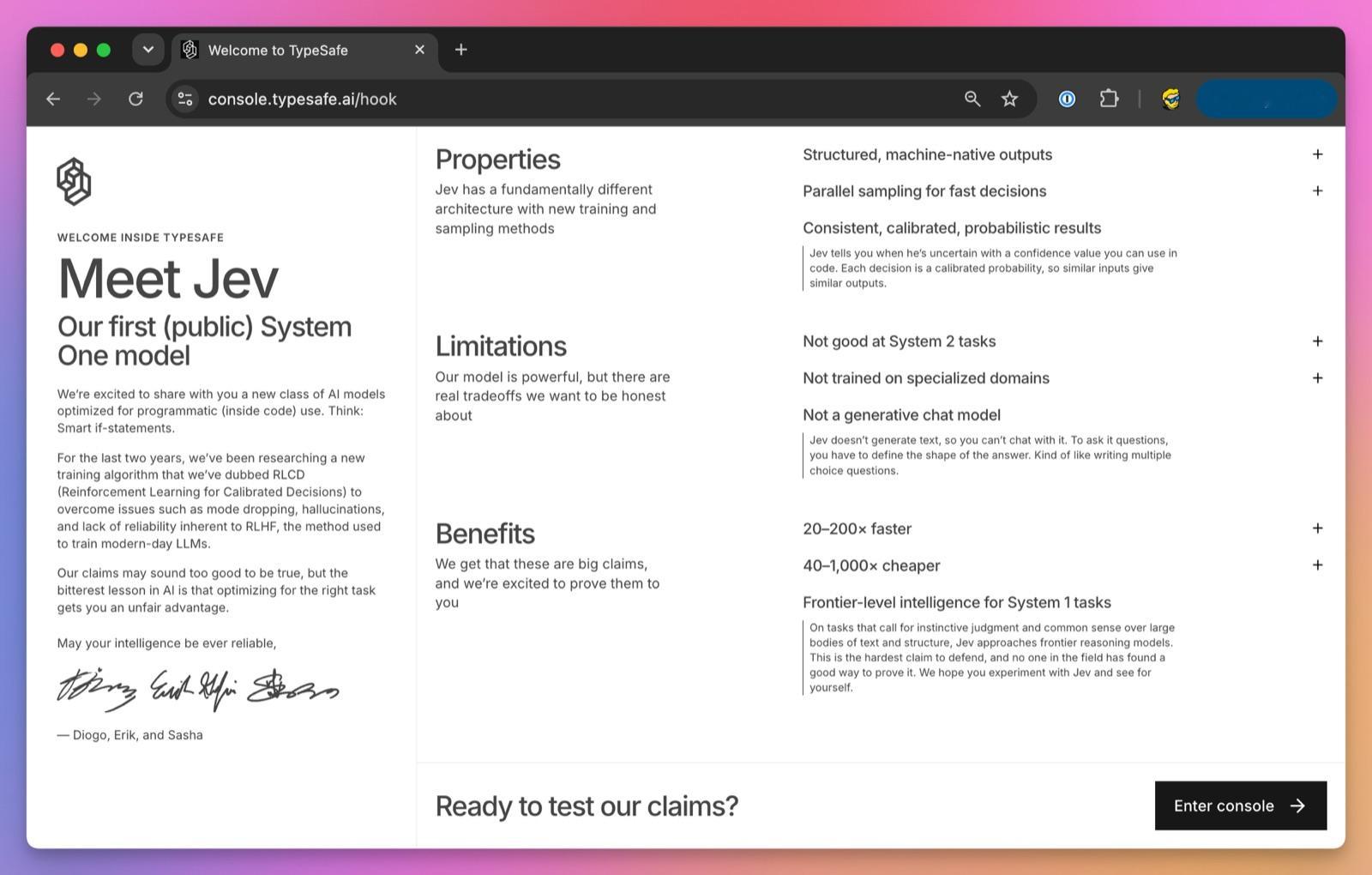
Task: Expand Structured, machine-native outputs with plus
Action: click(1318, 154)
